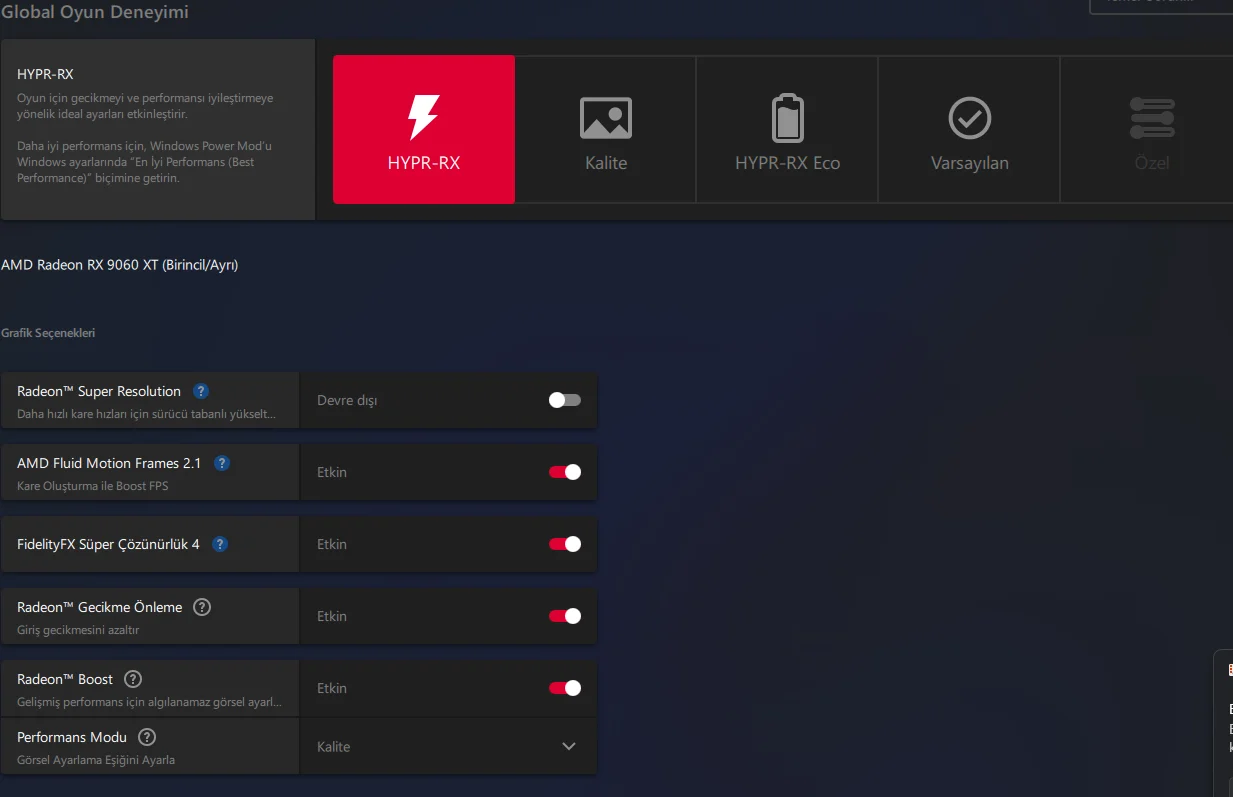Open help for FidelityFX Süper Çözünürlük 4
1233x797 pixels.
pos(220,544)
